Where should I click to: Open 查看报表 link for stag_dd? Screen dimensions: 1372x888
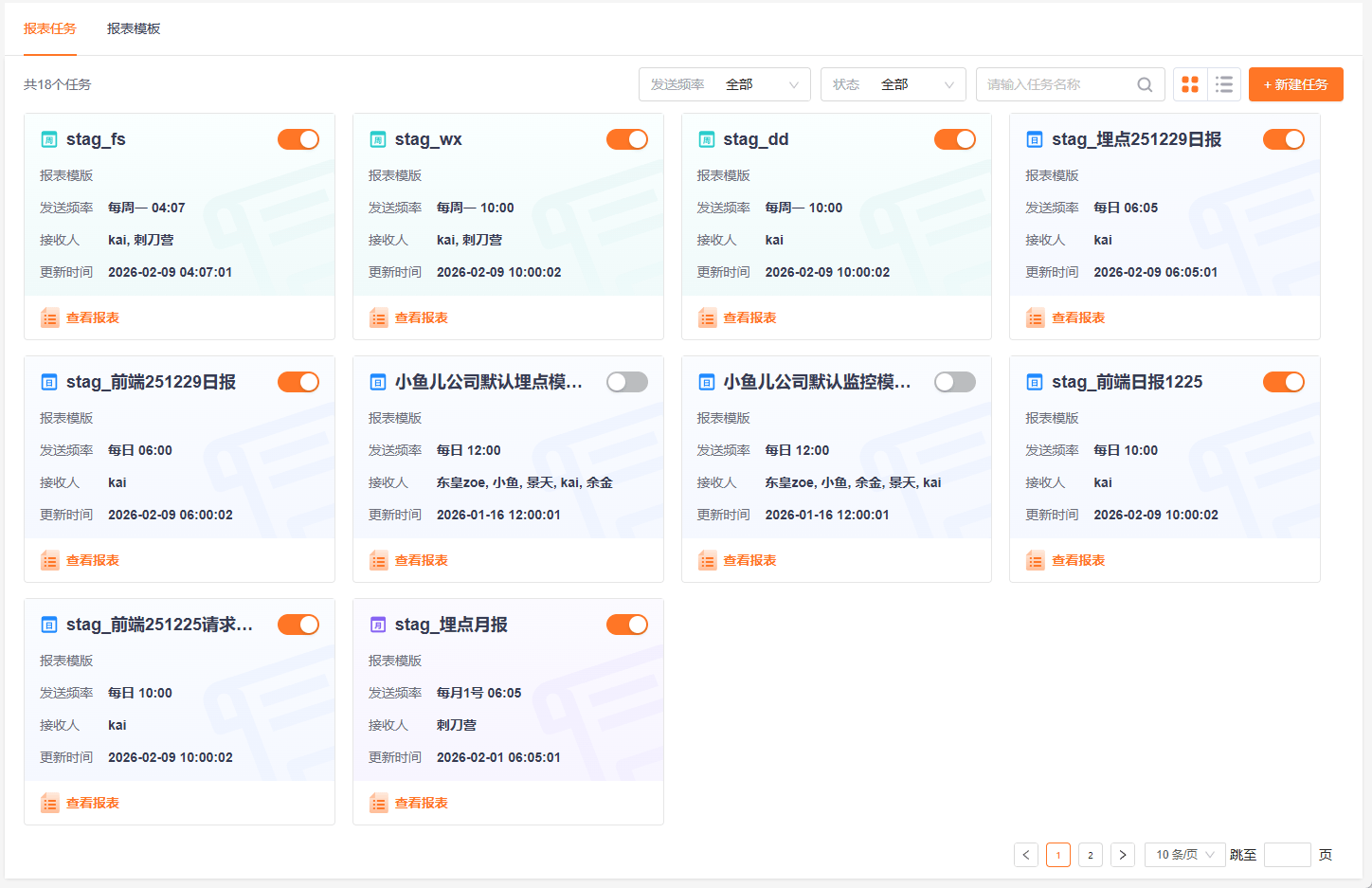pos(749,317)
